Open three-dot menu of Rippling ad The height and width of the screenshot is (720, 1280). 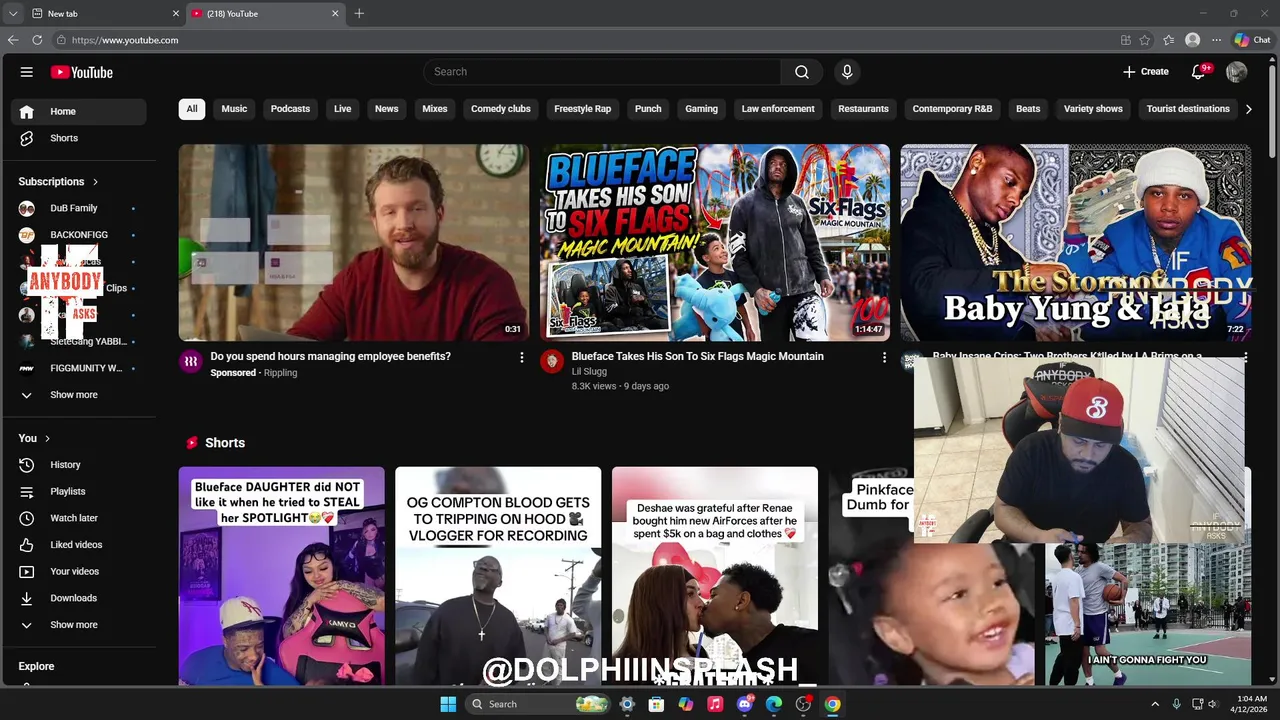521,357
